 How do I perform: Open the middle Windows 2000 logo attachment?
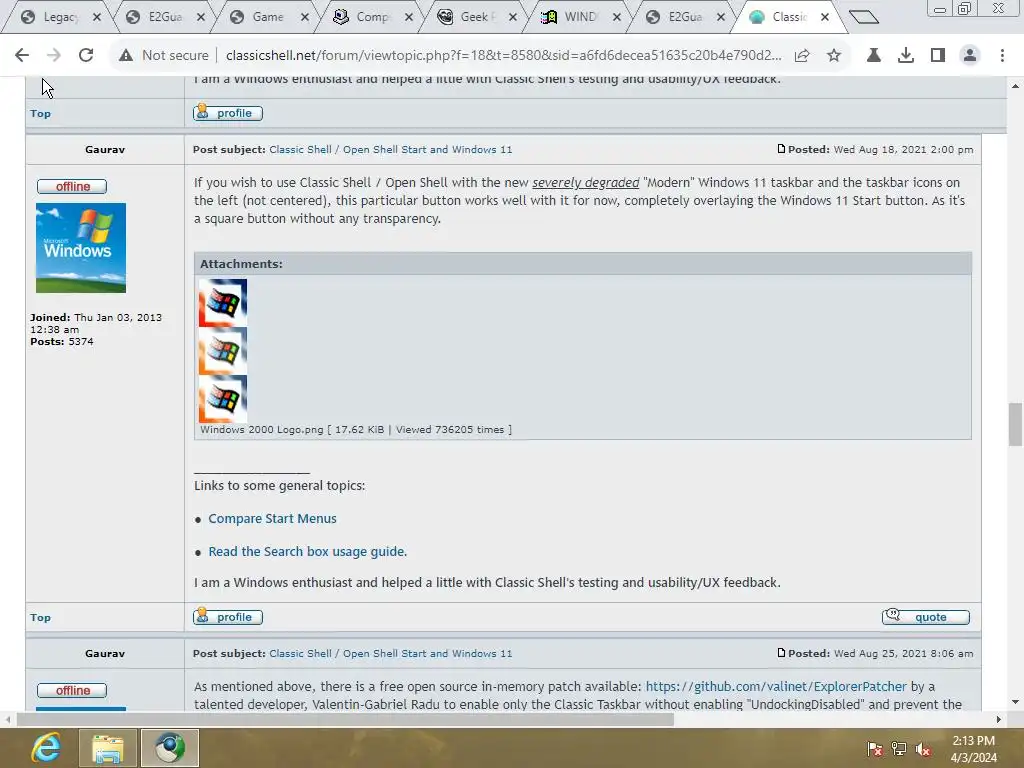223,351
